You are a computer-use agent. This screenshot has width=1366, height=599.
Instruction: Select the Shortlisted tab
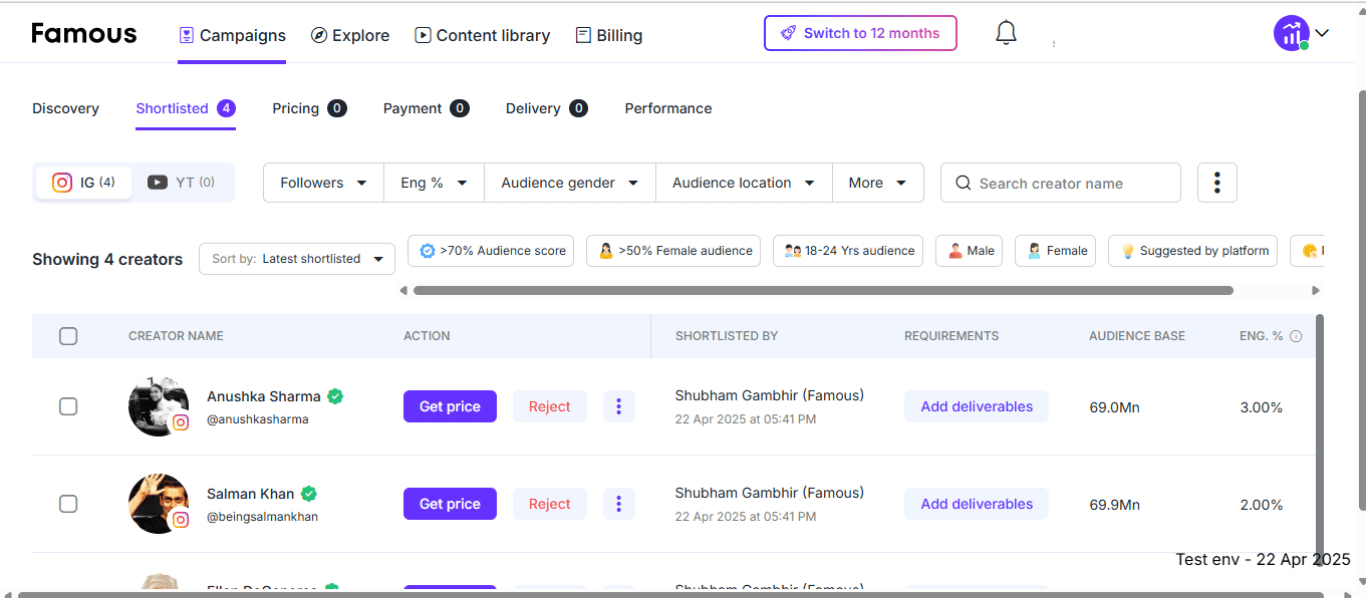pyautogui.click(x=185, y=108)
